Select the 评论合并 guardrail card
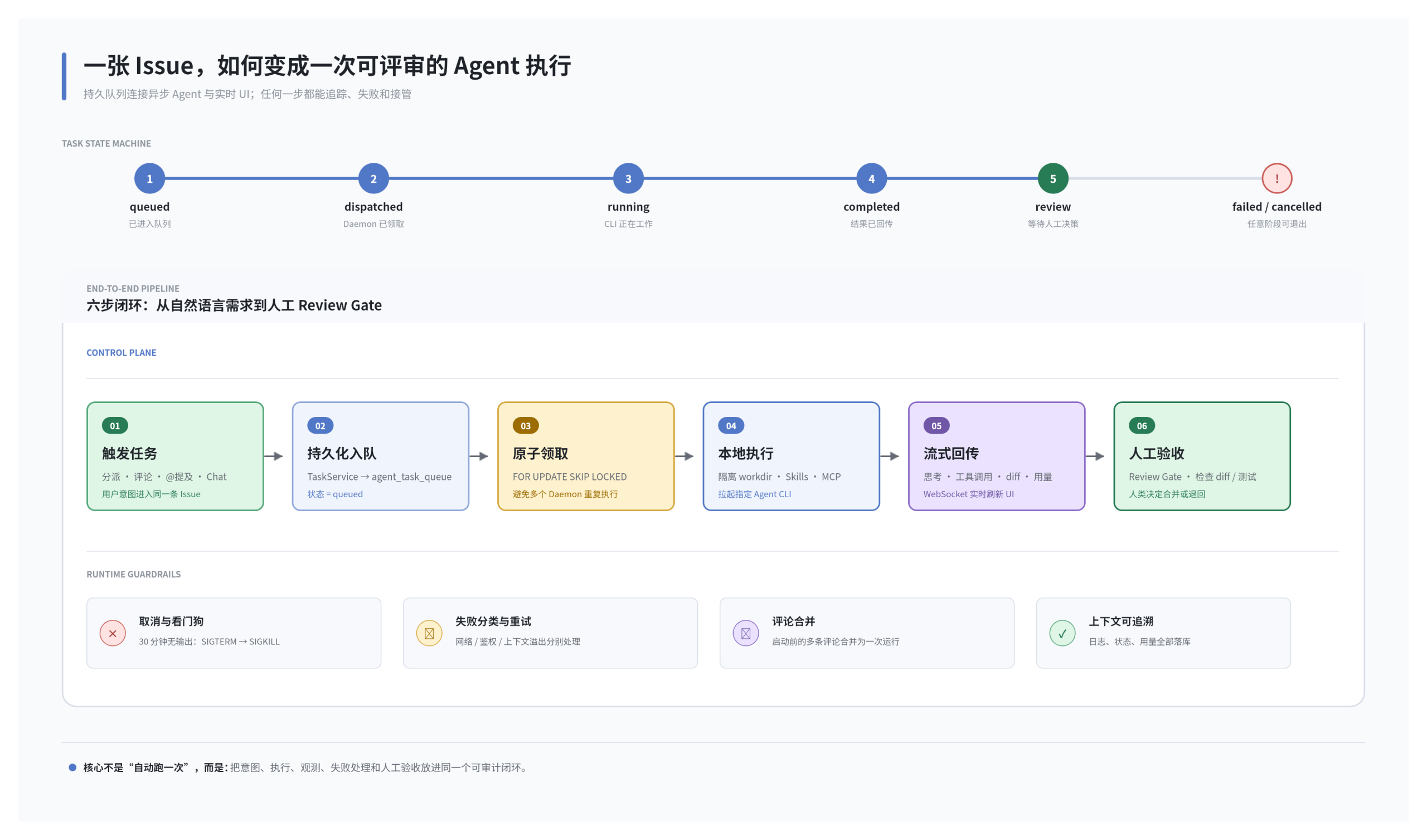This screenshot has height=840, width=1427. [867, 633]
